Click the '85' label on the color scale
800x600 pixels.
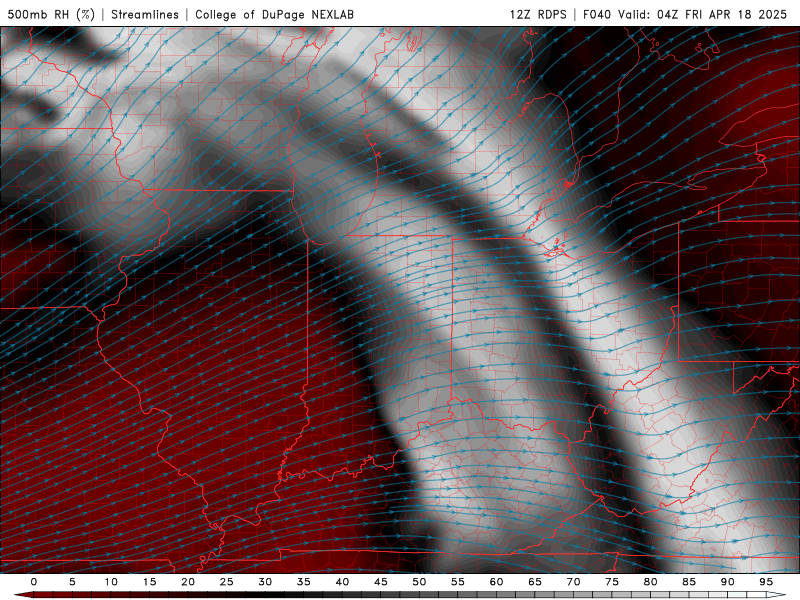[689, 582]
